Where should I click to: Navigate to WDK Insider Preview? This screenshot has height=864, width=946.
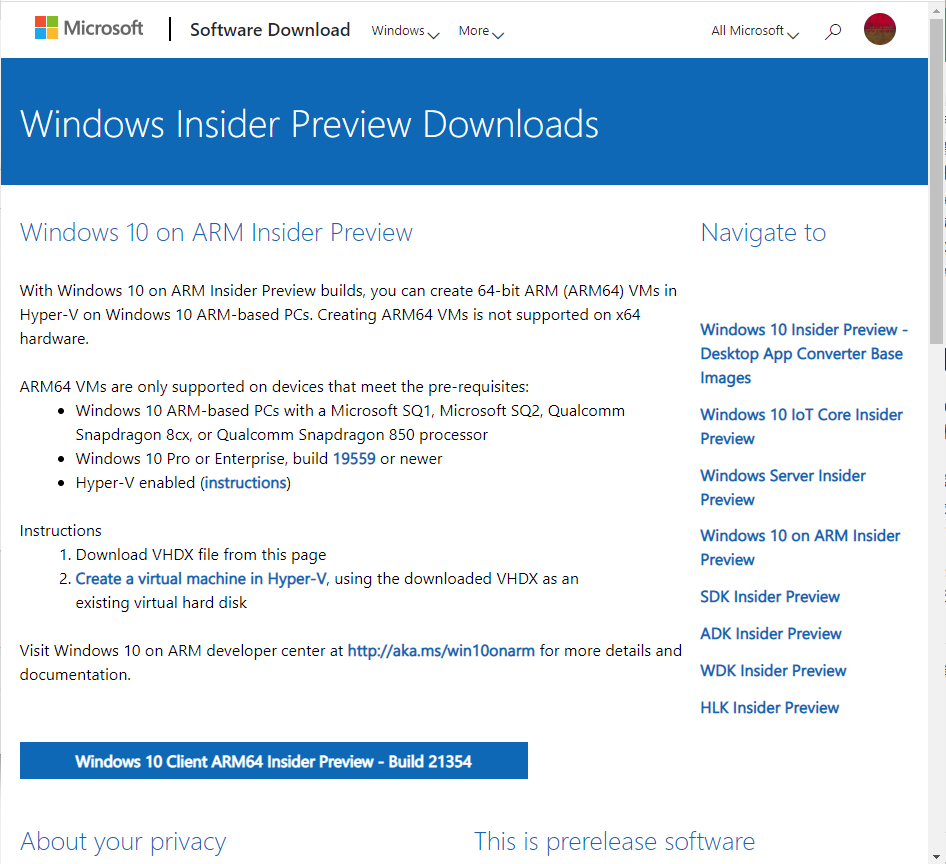[x=773, y=670]
